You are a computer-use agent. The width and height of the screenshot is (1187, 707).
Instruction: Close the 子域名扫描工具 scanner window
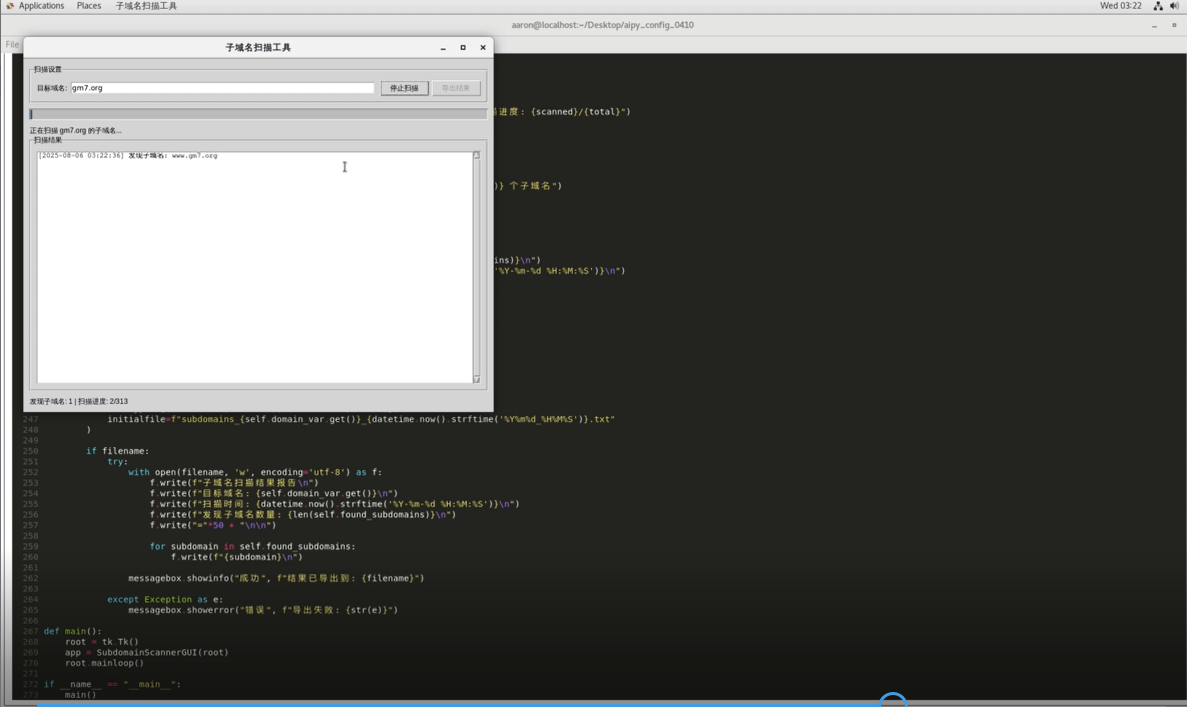(483, 48)
